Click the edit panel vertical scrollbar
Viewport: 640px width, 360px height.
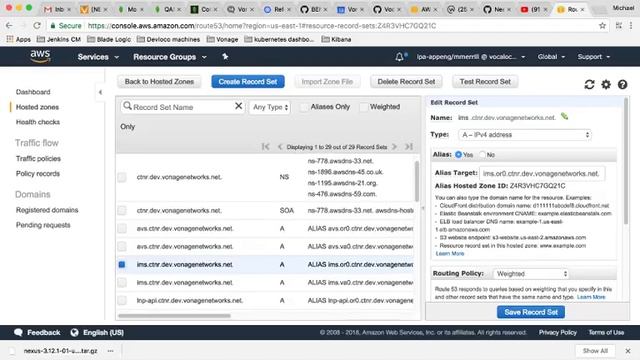coord(626,161)
